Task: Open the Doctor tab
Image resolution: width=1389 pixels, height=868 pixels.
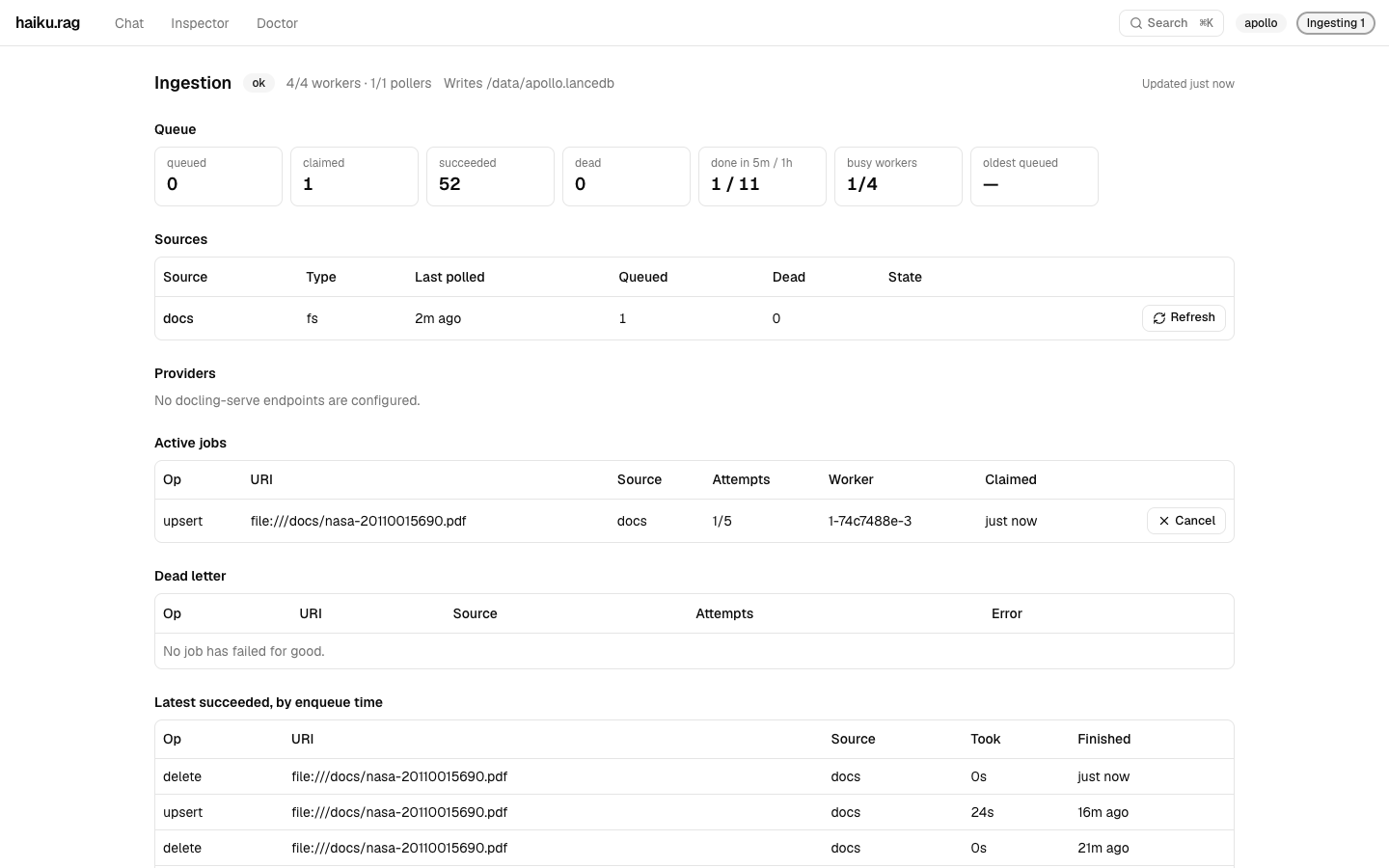Action: pyautogui.click(x=277, y=23)
